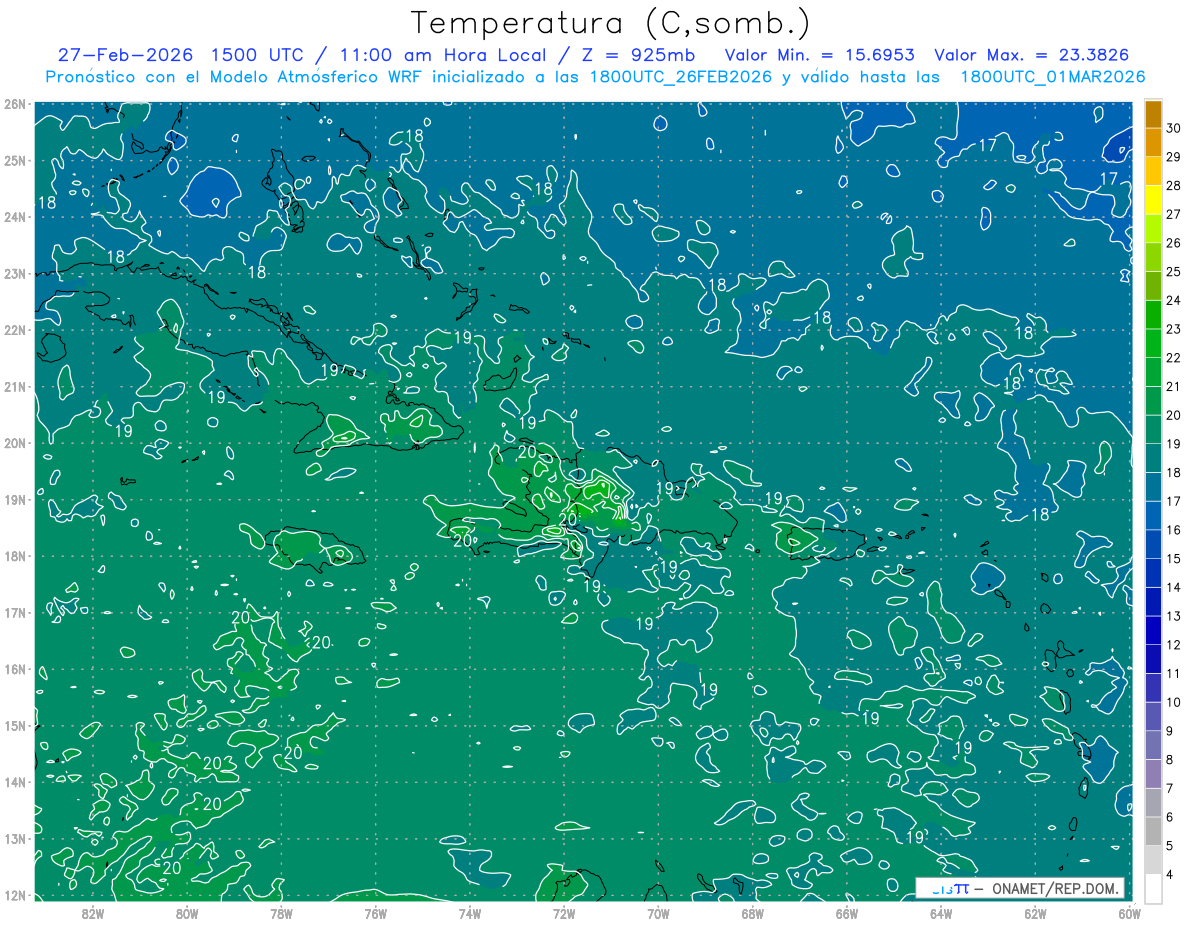Screen dimensions: 1200x927
Task: Select the "27-Feb-2026" date text
Action: (x=124, y=55)
